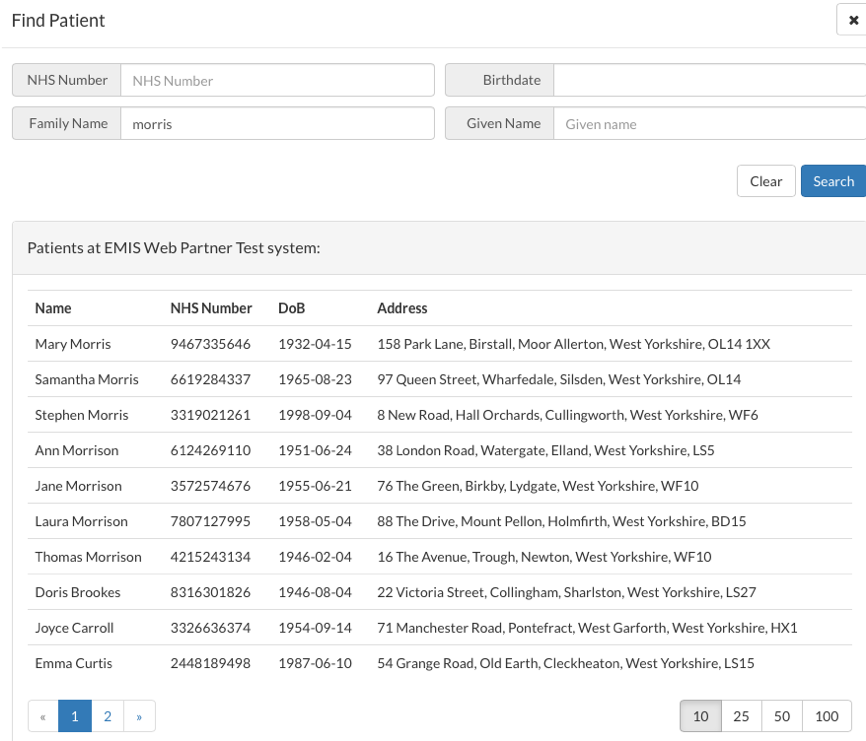Select patient Mary Morris

[73, 344]
